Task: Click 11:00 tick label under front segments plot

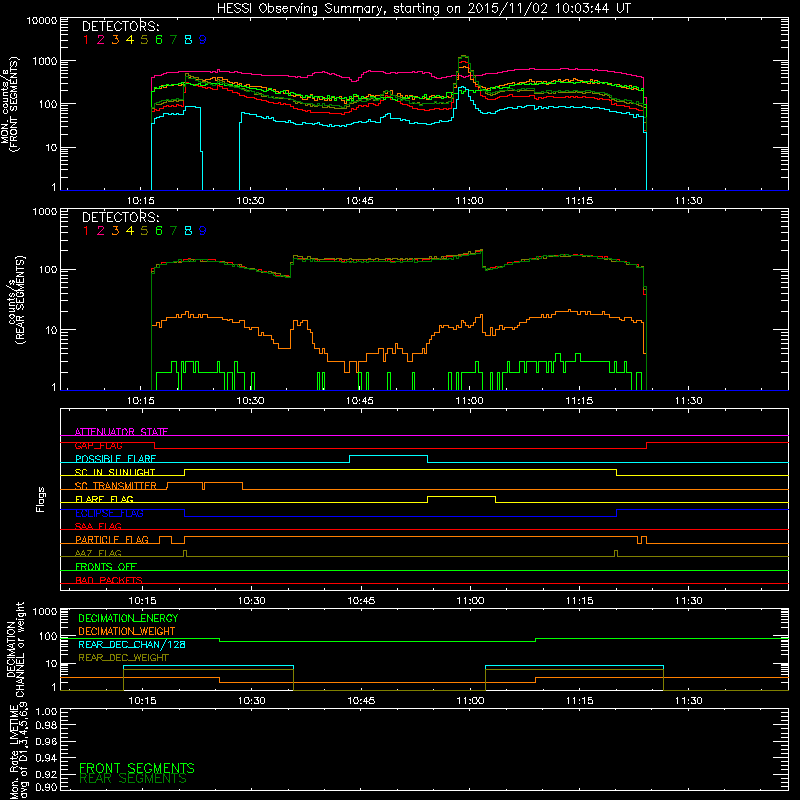Action: (x=469, y=201)
